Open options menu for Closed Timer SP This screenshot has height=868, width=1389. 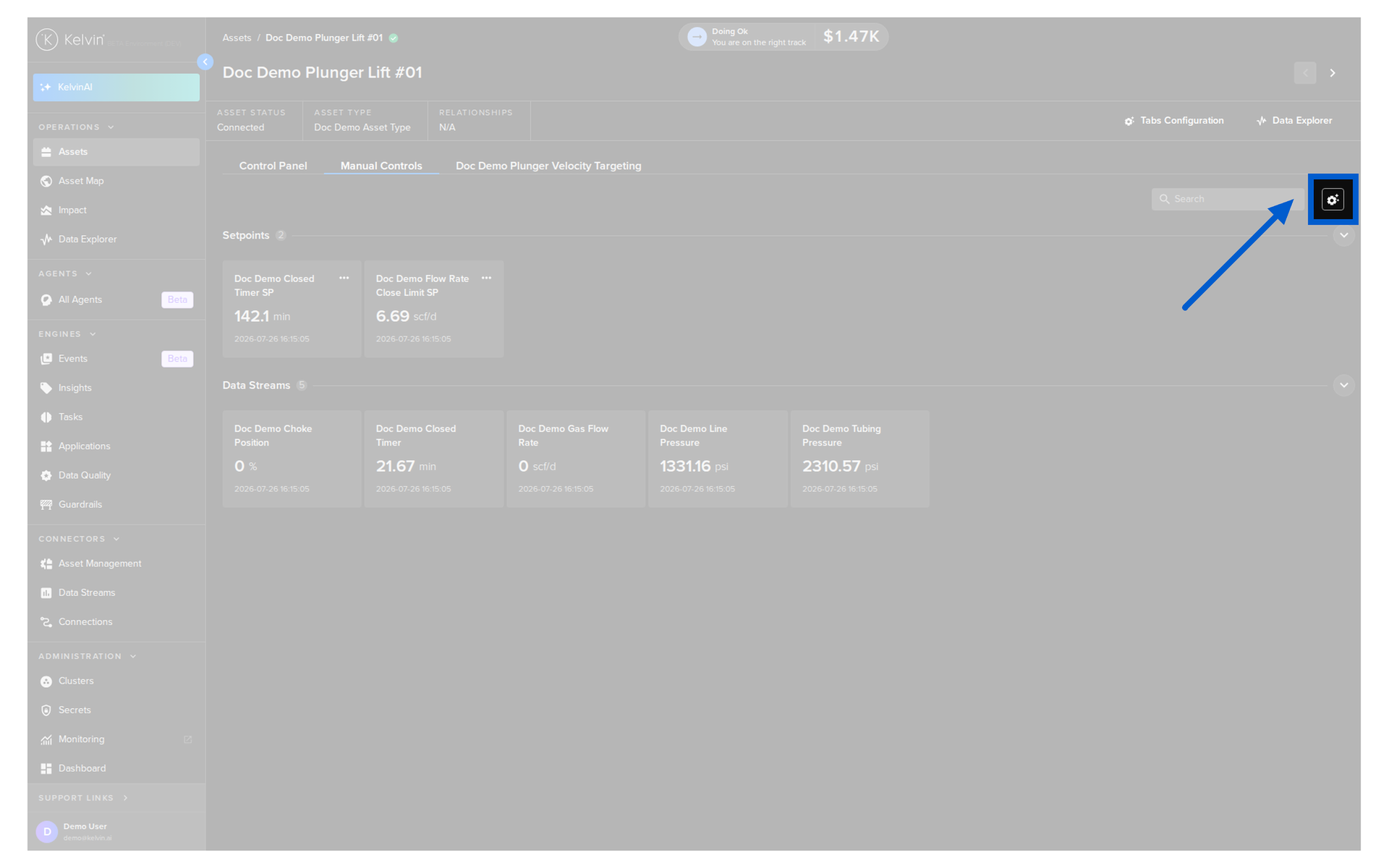[x=344, y=278]
